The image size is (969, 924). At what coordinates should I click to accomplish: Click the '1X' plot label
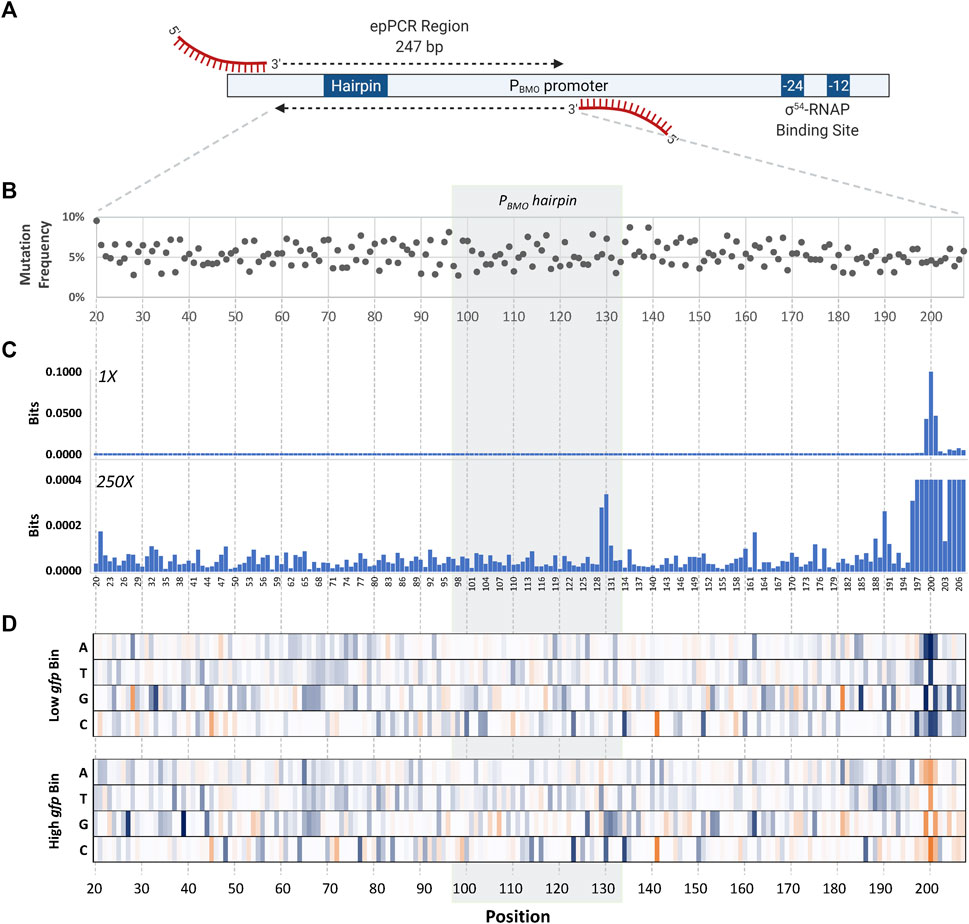108,376
